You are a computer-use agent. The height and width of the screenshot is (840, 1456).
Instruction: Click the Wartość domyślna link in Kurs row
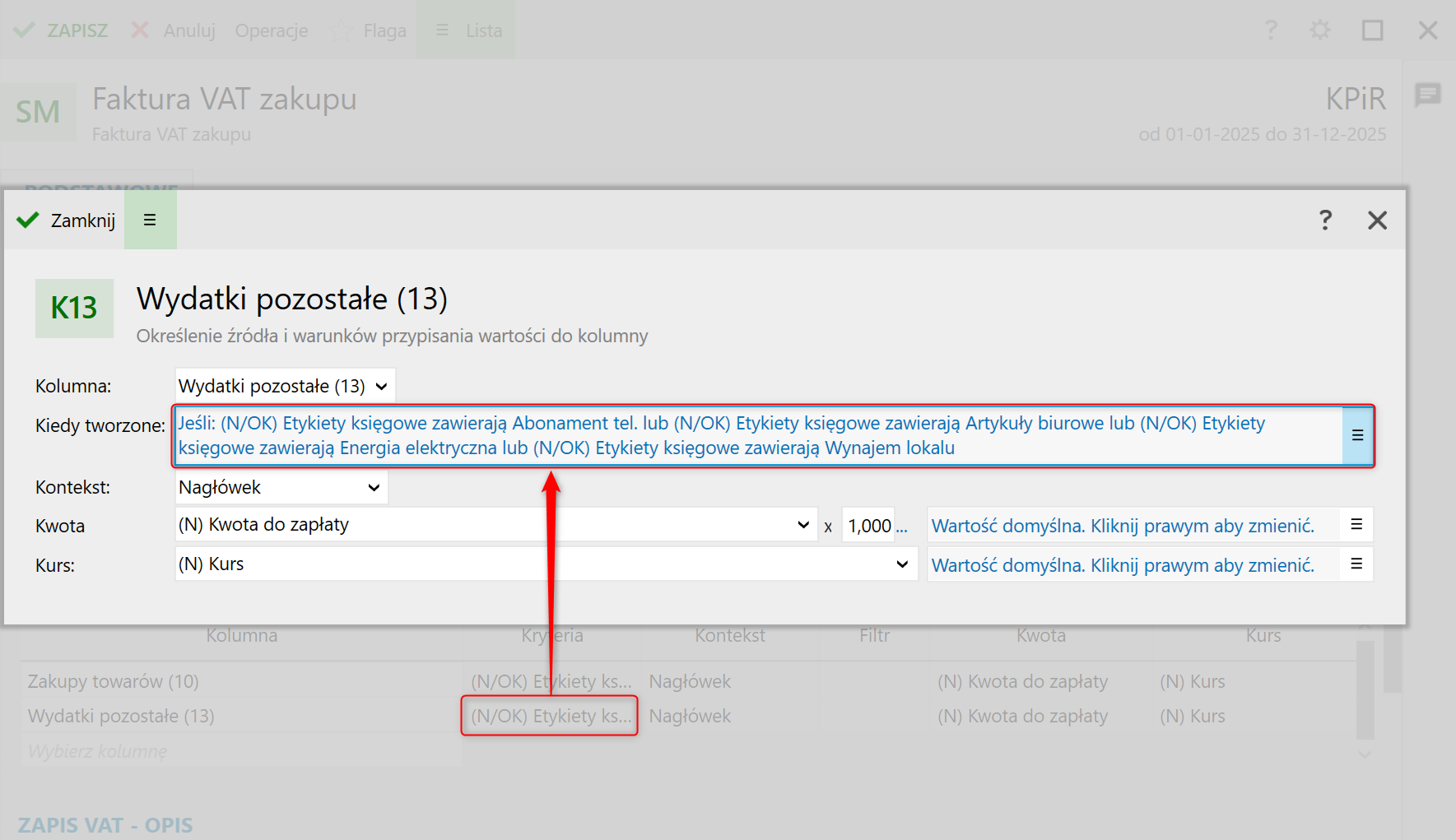click(x=1123, y=565)
